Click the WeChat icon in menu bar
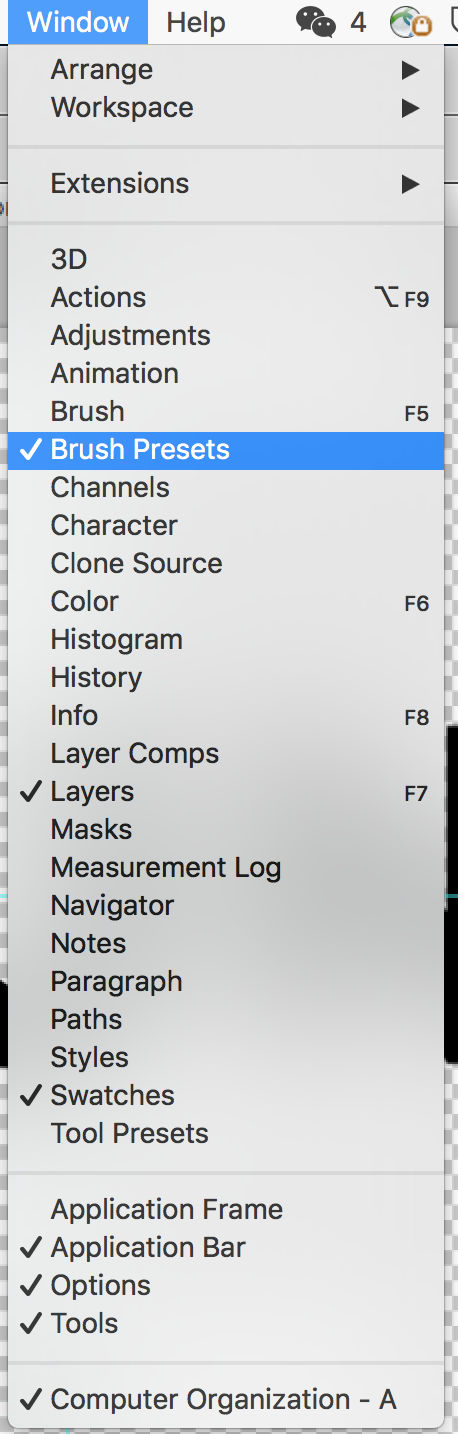 pos(317,22)
